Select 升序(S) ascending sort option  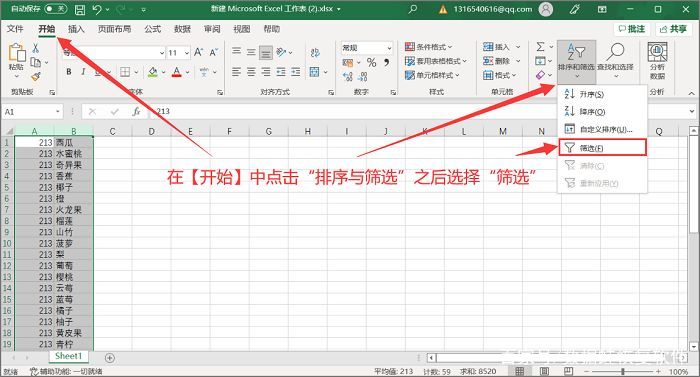602,94
